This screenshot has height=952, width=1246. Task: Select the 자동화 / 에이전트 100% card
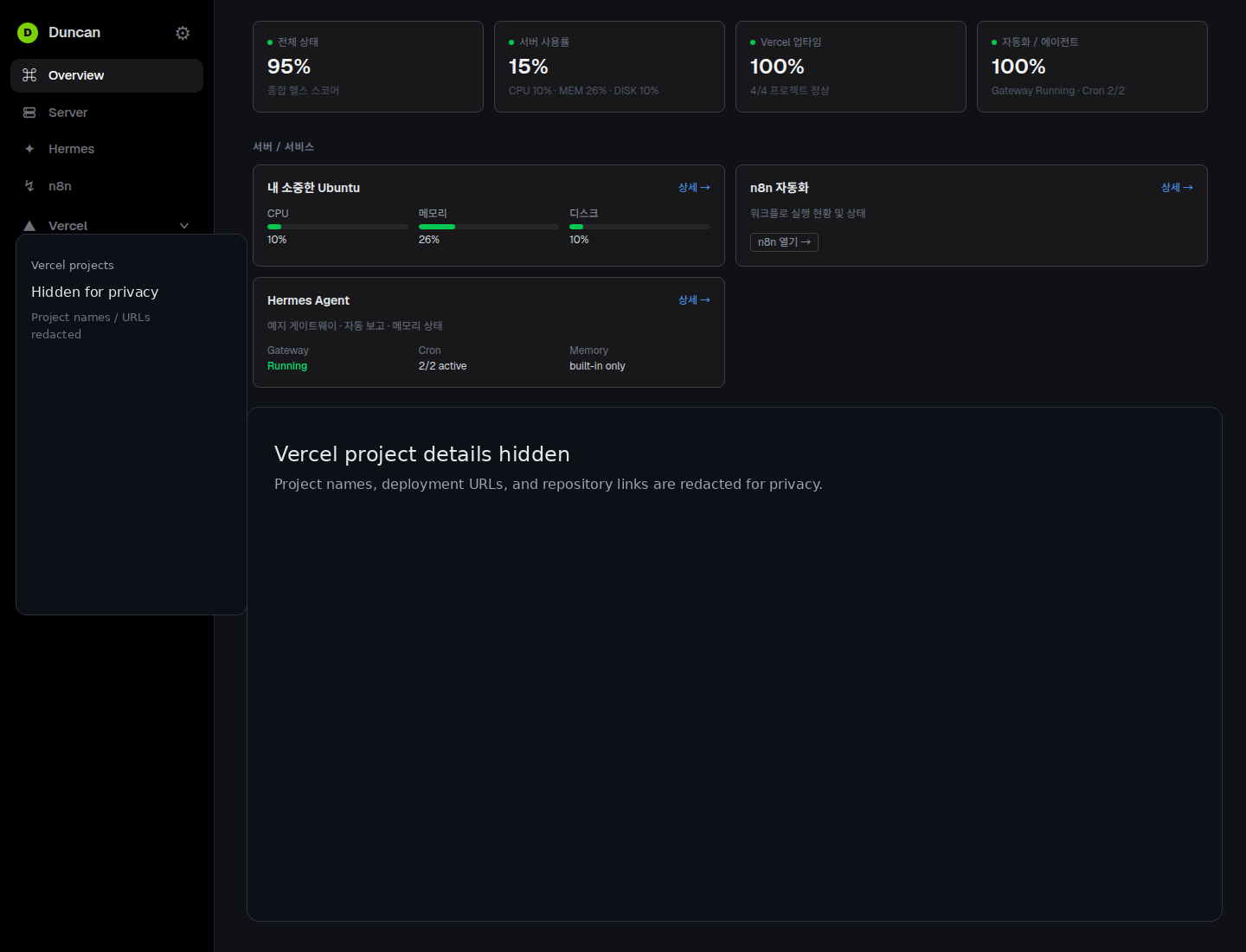coord(1092,67)
